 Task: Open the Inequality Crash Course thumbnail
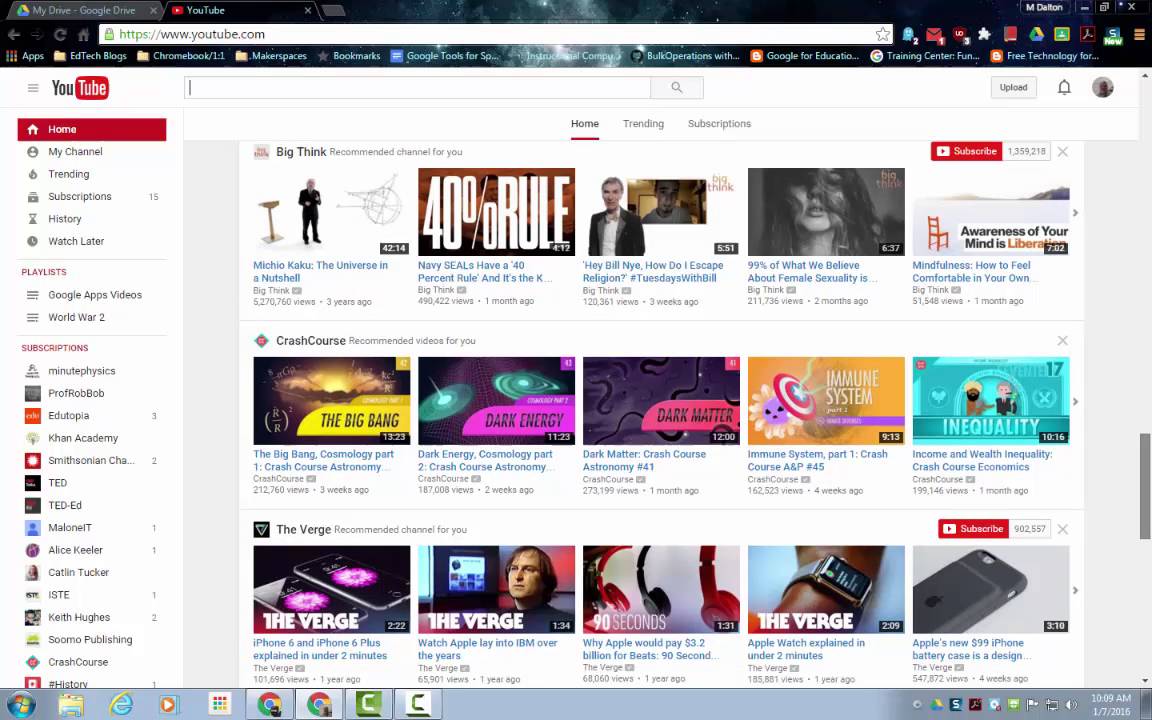coord(990,400)
